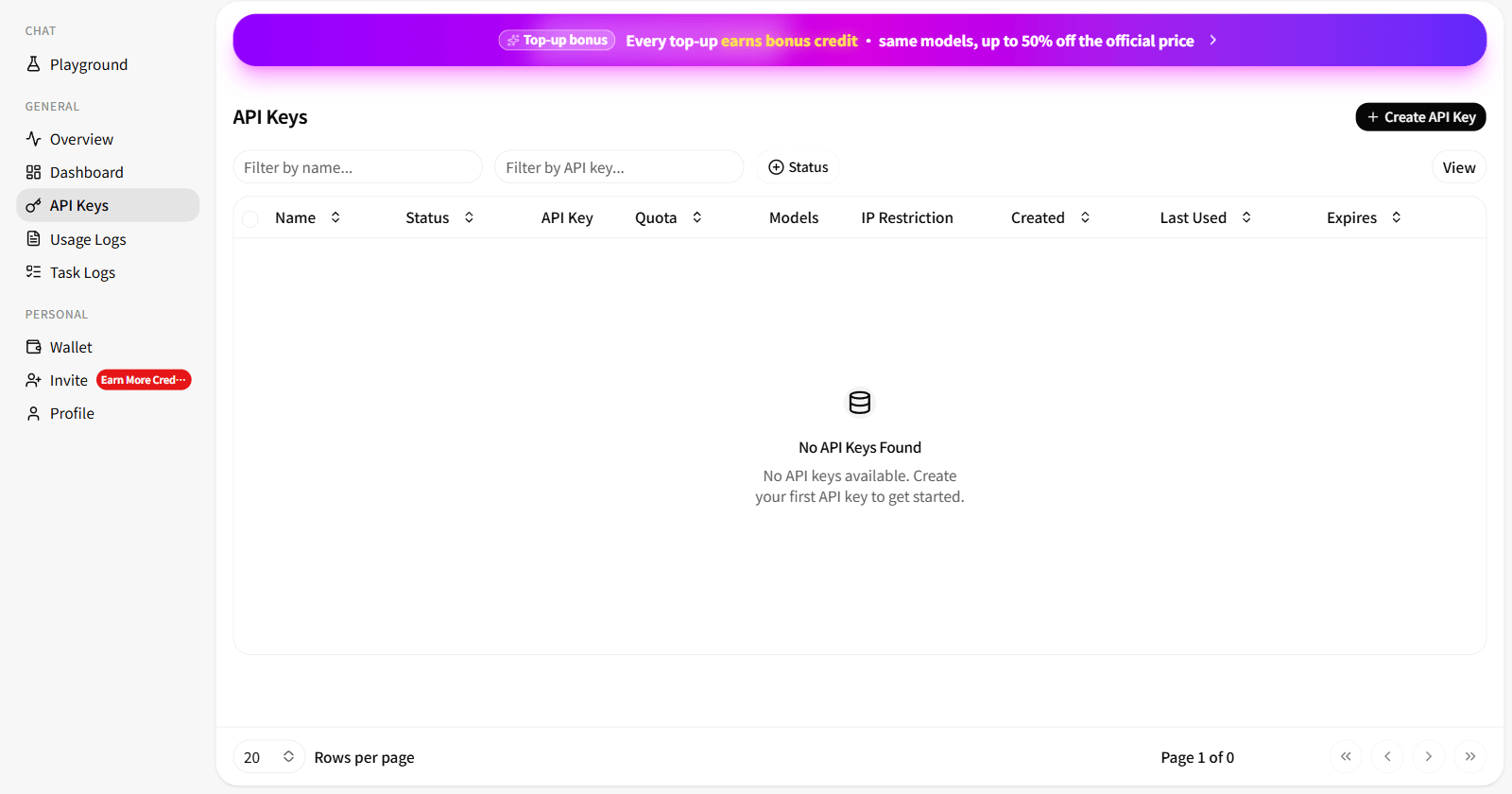Image resolution: width=1512 pixels, height=794 pixels.
Task: Click the Wallet icon
Action: click(33, 347)
